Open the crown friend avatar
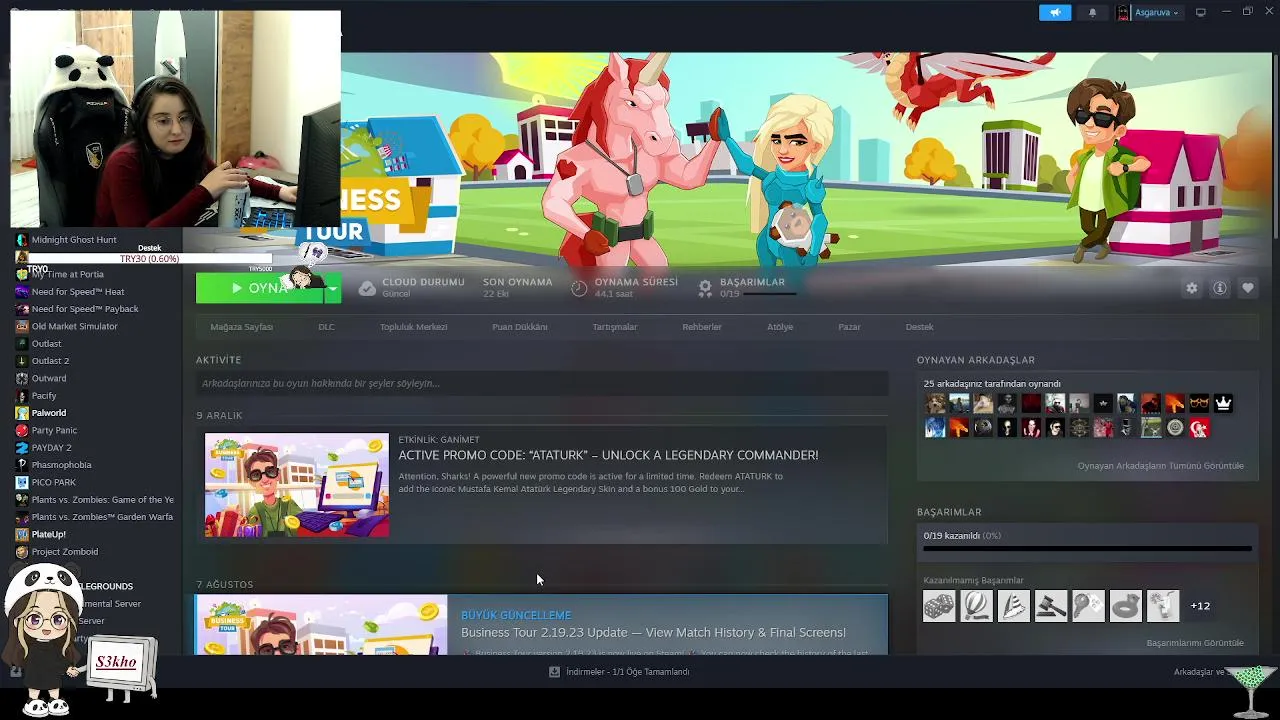Viewport: 1280px width, 720px height. 1223,404
